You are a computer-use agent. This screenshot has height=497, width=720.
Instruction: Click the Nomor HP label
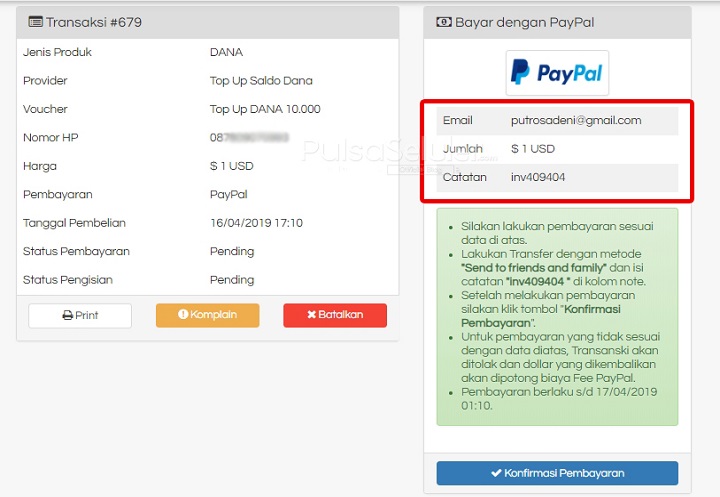coord(51,138)
